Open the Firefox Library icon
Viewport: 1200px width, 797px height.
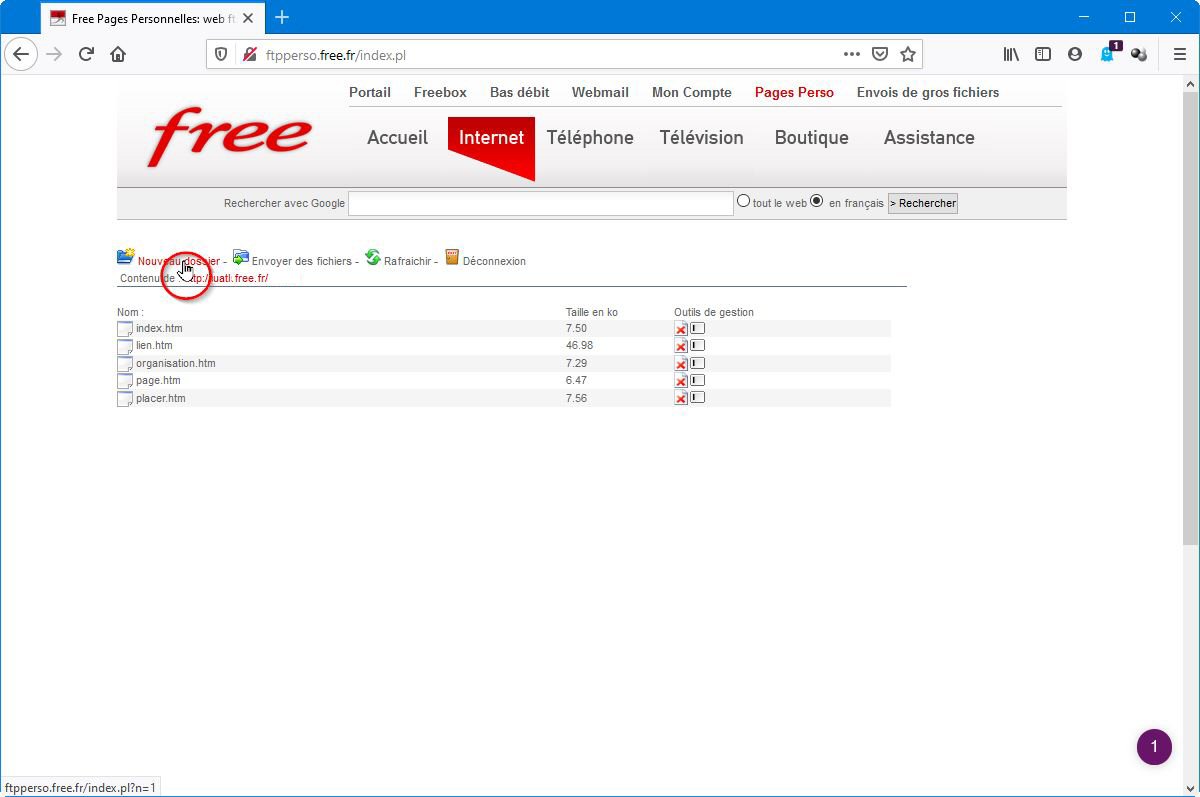1011,55
